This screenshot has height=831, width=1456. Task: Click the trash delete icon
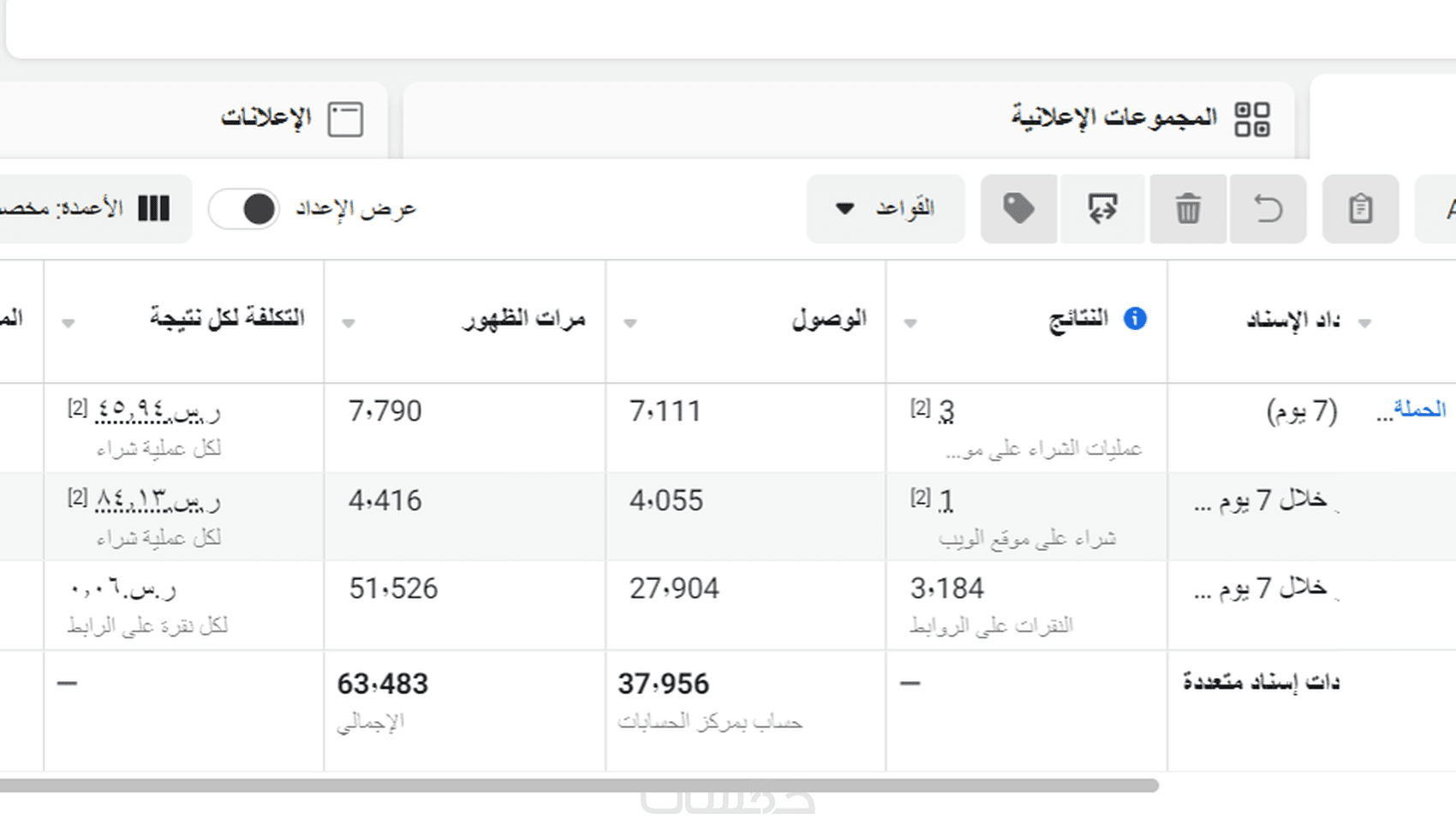1188,209
